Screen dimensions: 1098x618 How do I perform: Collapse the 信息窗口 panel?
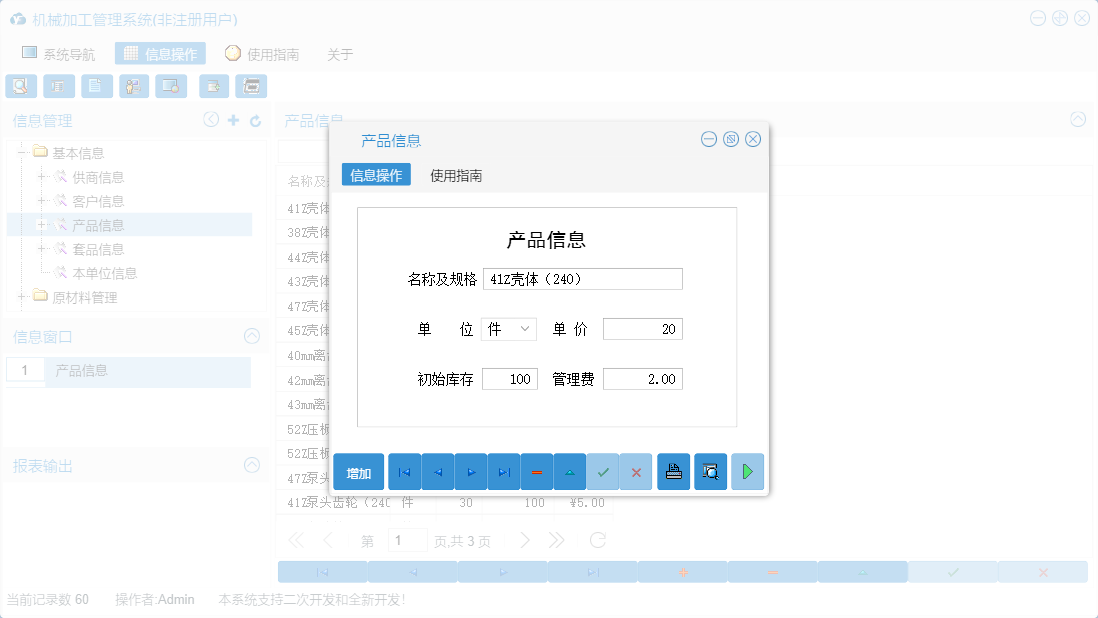(x=252, y=337)
